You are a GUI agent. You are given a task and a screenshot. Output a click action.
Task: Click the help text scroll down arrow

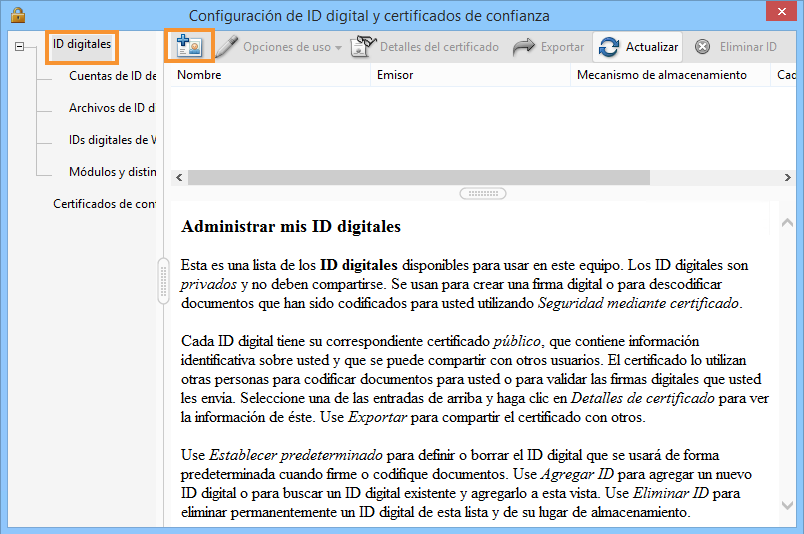coord(787,505)
